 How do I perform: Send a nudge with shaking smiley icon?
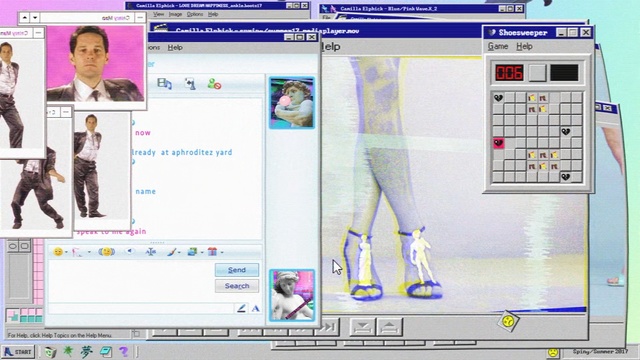(107, 252)
